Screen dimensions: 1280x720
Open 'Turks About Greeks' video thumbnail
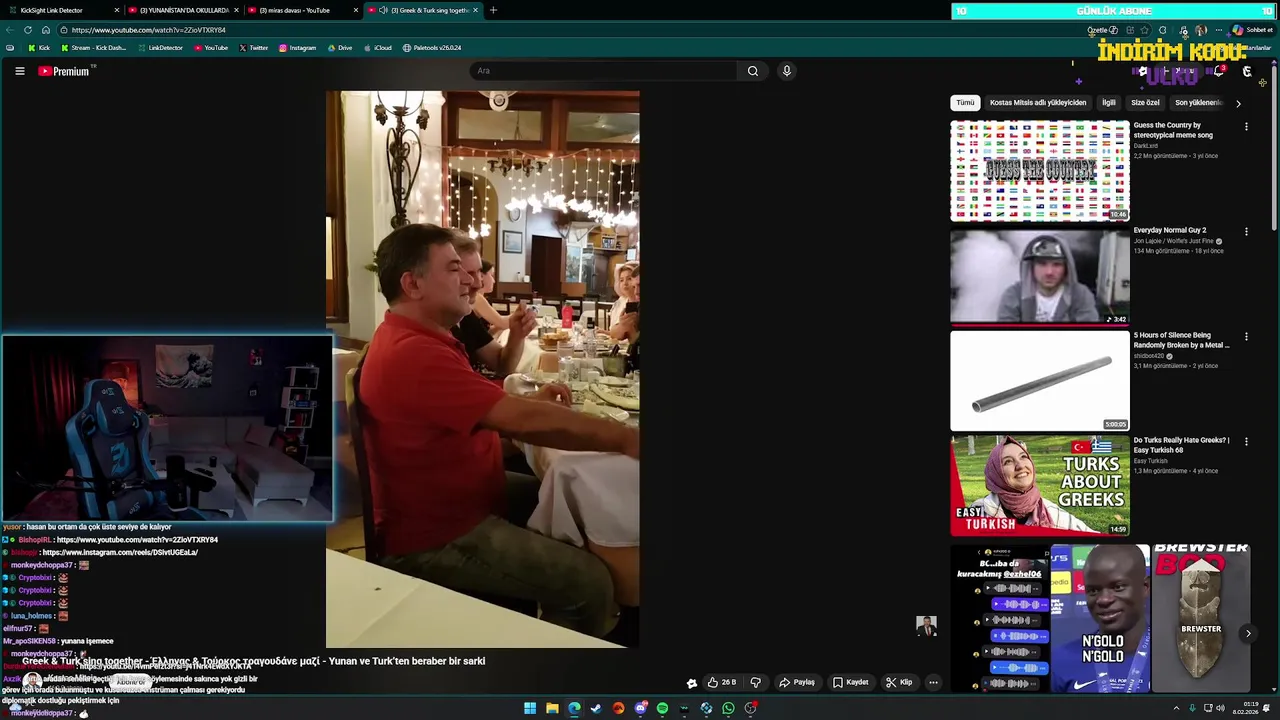click(1040, 486)
